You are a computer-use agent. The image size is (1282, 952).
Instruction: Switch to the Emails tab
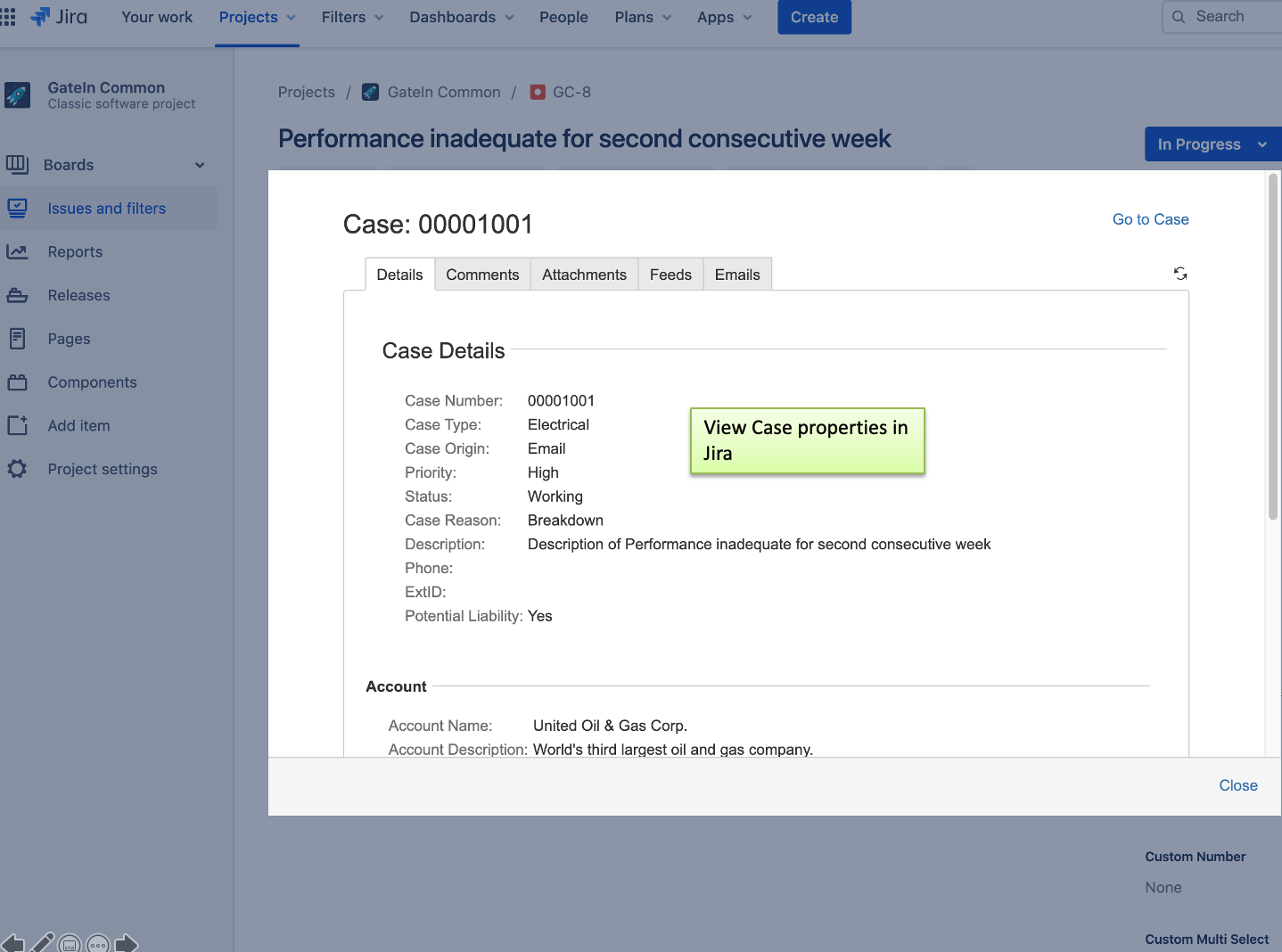(737, 275)
